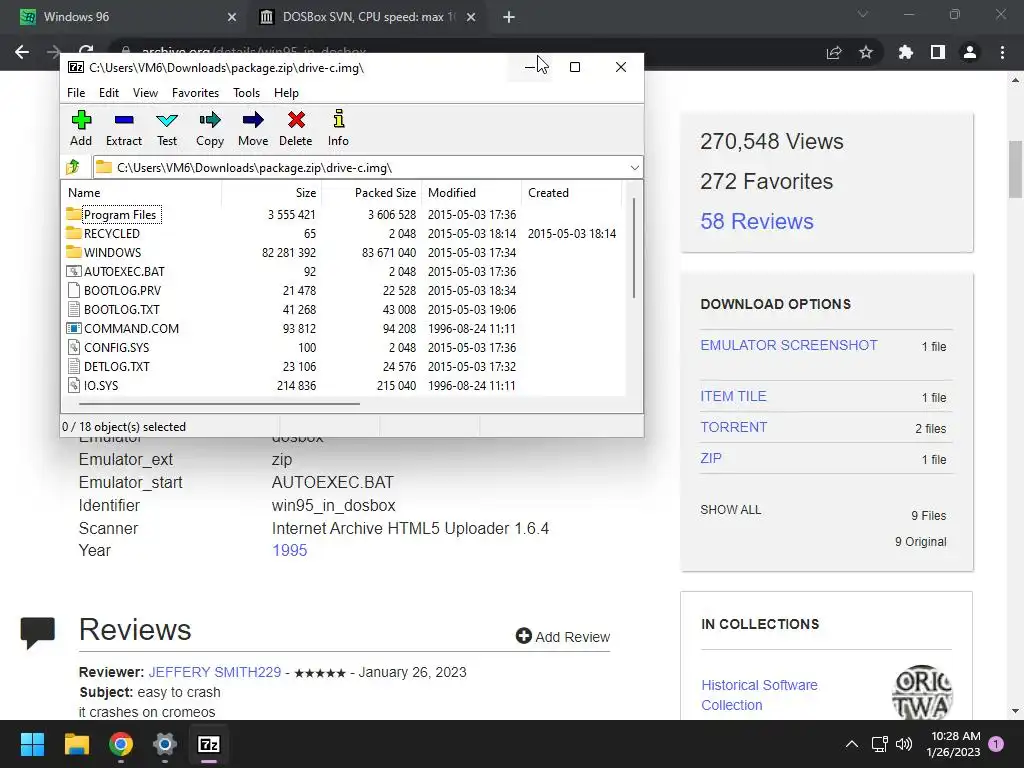
Task: Click SHOW ALL download options
Action: click(731, 509)
